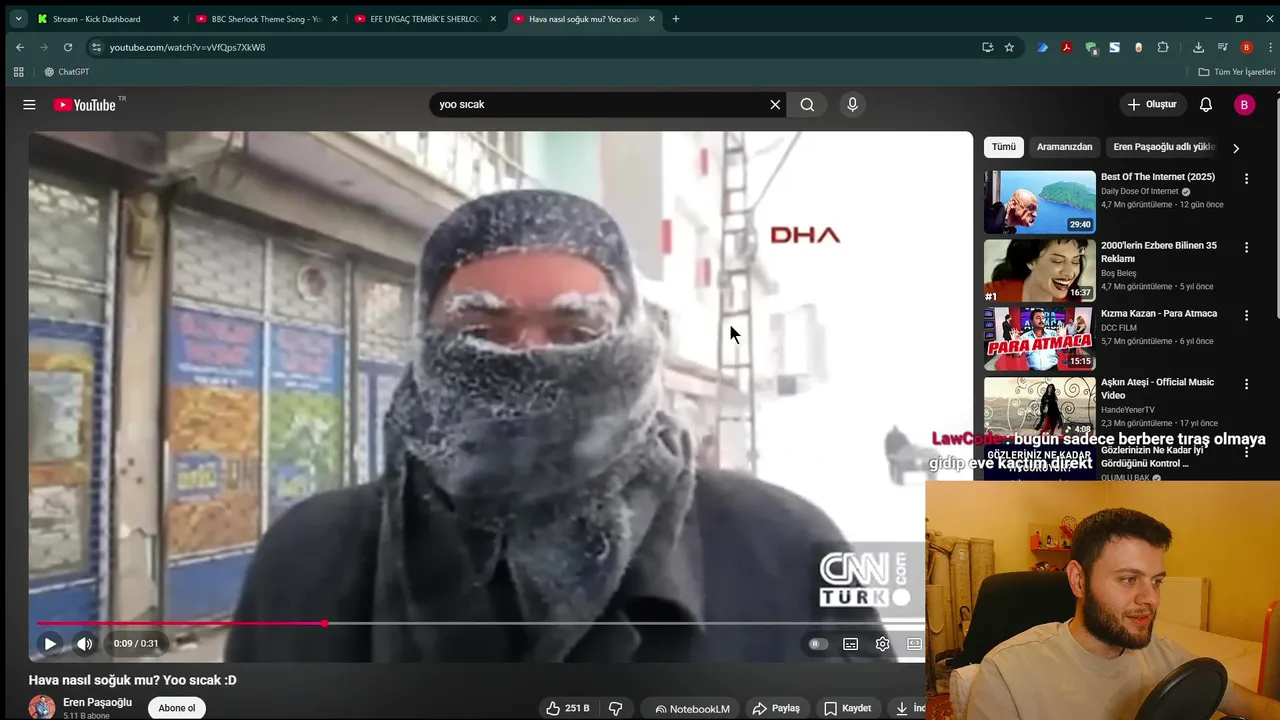Open the ChatGPT bookmark
The width and height of the screenshot is (1280, 720).
click(67, 72)
